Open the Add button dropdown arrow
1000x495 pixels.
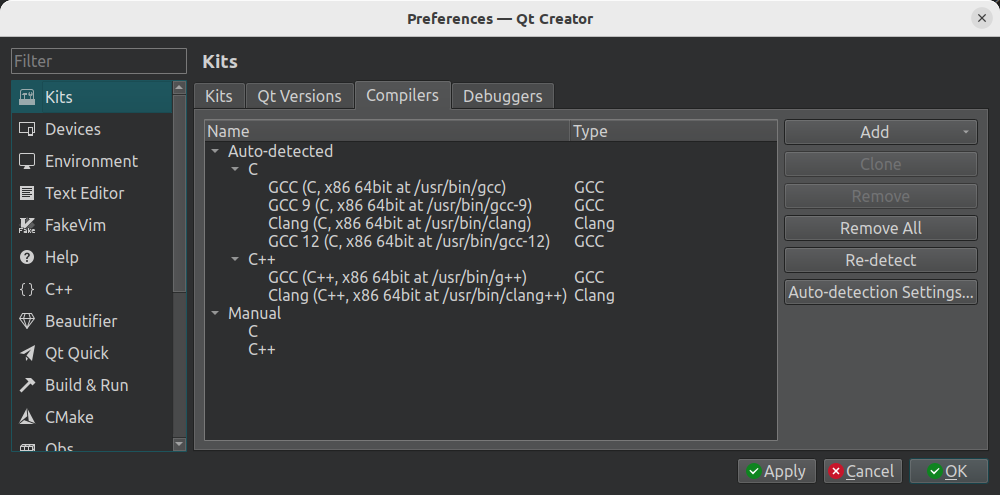[x=966, y=132]
